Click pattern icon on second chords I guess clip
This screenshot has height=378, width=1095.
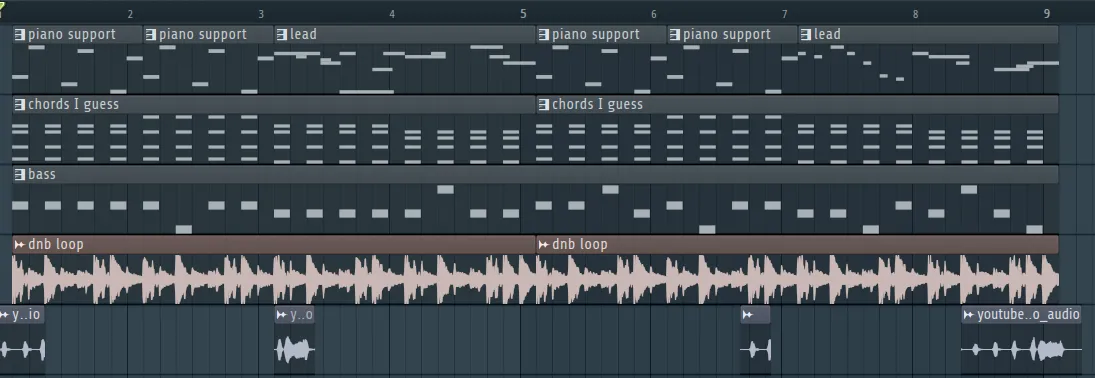pos(543,104)
